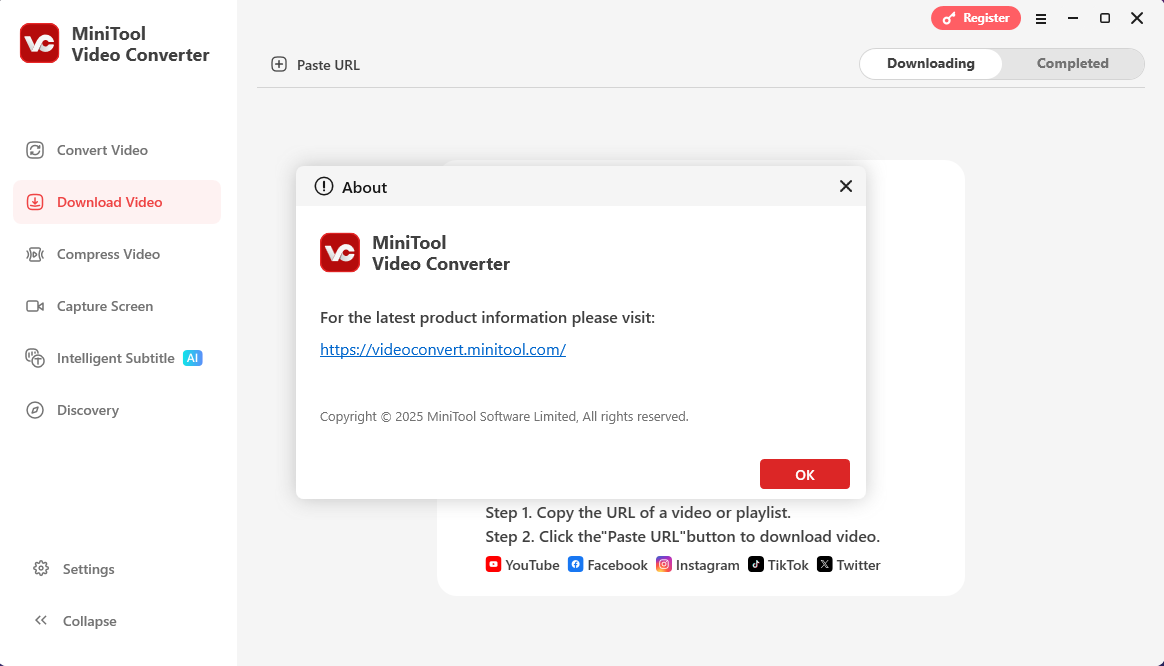Select Compress Video label in sidebar
Image resolution: width=1164 pixels, height=666 pixels.
108,254
